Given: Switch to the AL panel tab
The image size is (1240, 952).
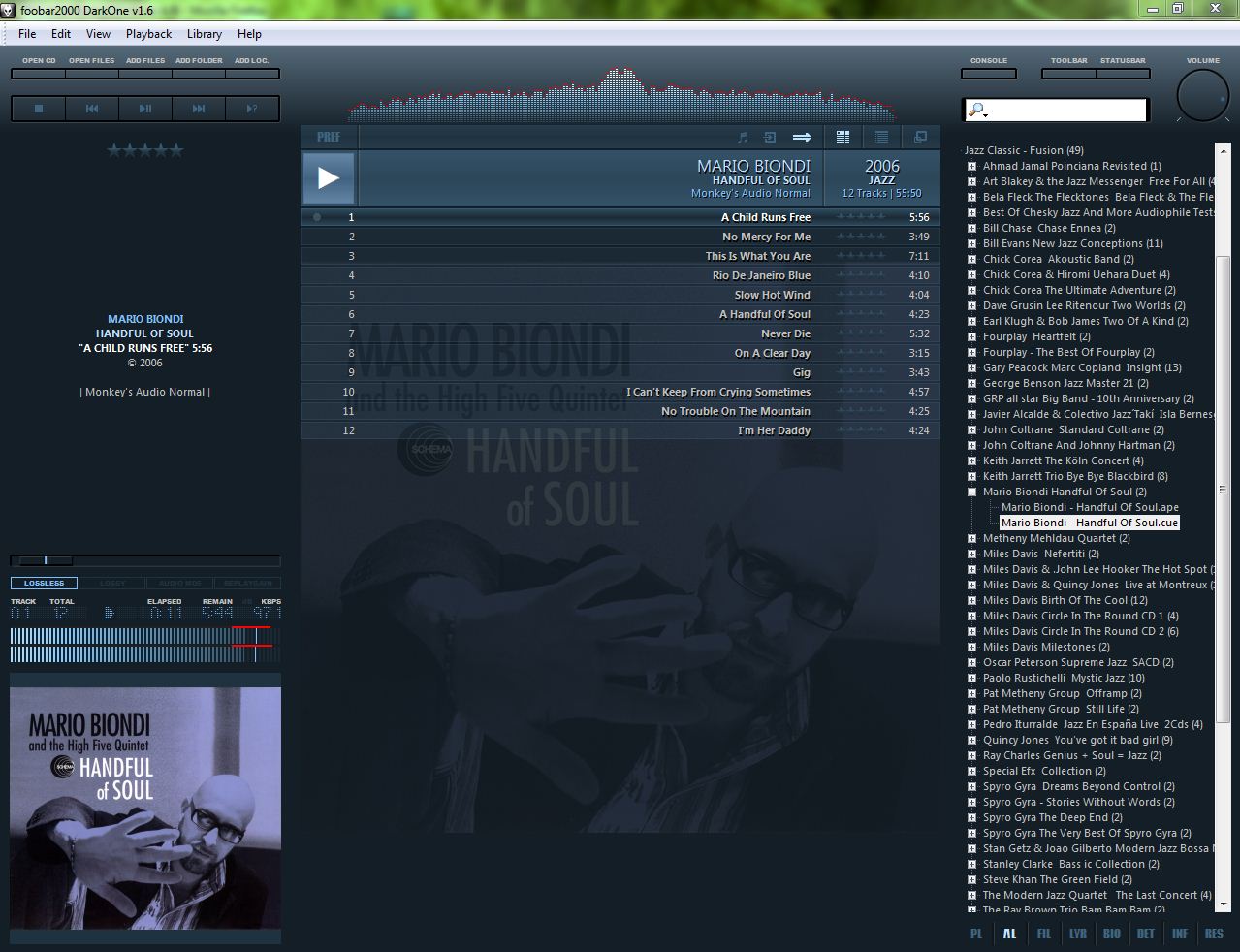Looking at the screenshot, I should 1010,934.
